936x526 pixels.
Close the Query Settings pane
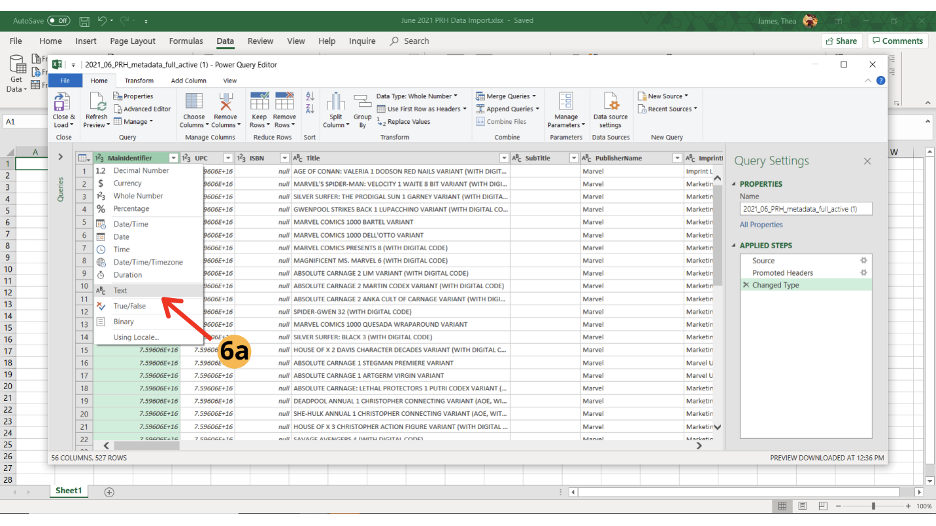[867, 161]
